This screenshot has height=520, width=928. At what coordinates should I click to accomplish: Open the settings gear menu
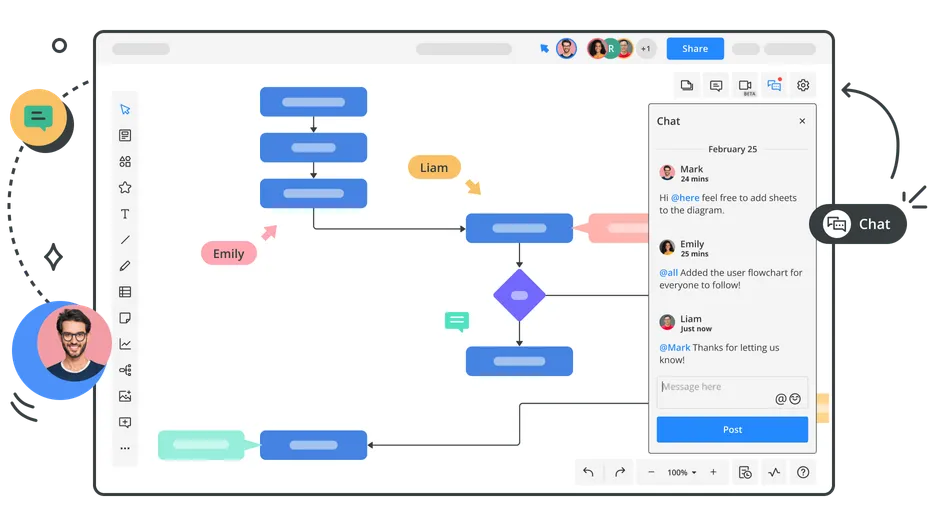[803, 86]
